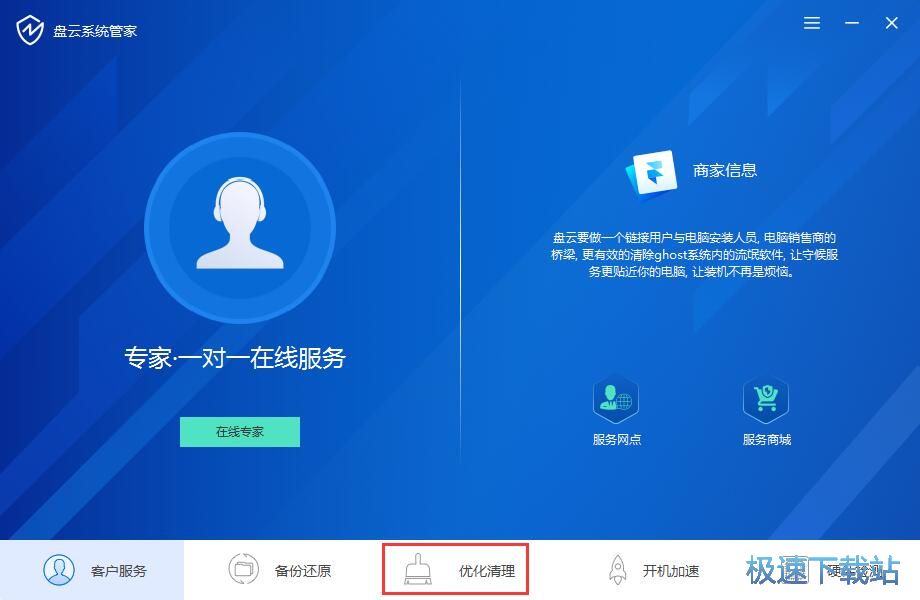Click the shield logo of 盘云系统管家
The image size is (920, 600).
[32, 29]
